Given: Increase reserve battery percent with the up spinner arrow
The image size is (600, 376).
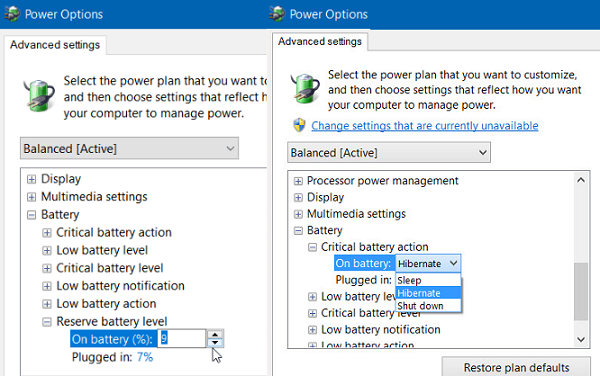Looking at the screenshot, I should tap(215, 334).
